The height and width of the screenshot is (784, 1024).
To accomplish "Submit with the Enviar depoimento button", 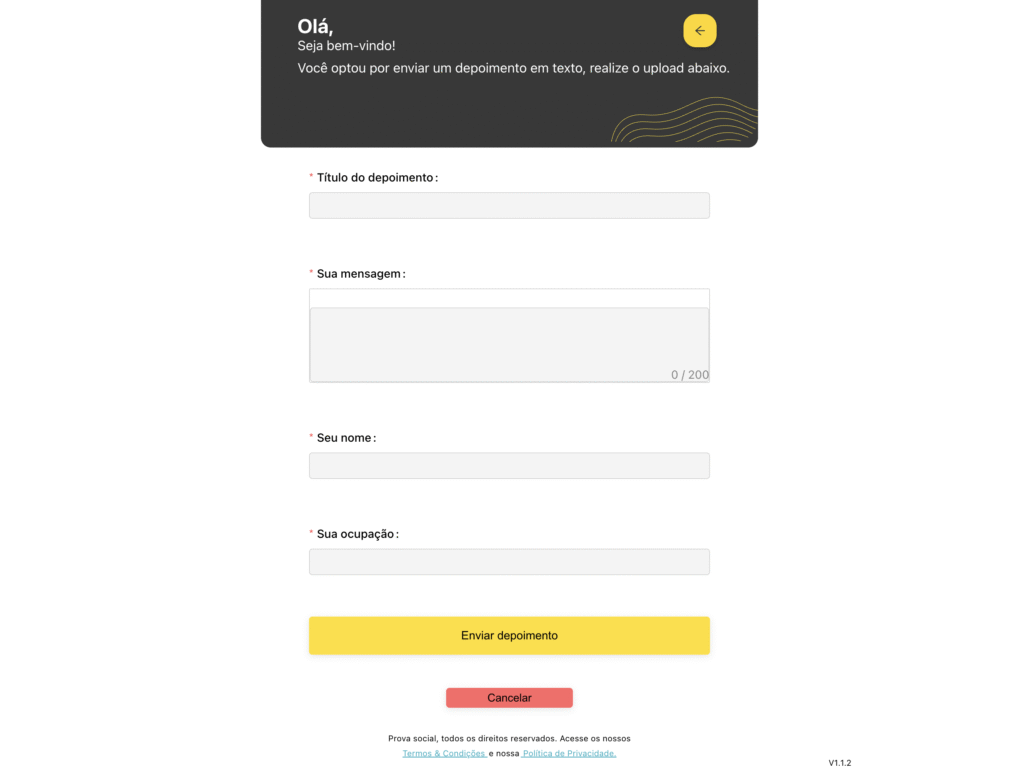I will coord(509,636).
